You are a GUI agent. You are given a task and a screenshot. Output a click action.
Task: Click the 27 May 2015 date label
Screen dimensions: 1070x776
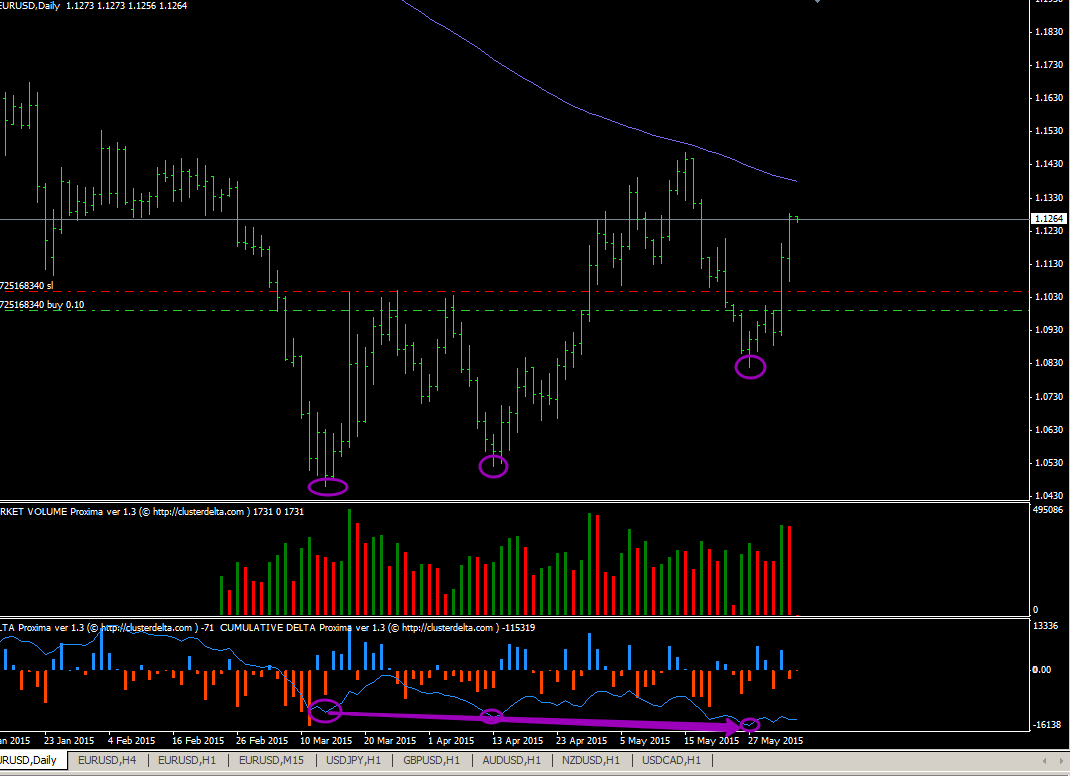click(x=775, y=741)
